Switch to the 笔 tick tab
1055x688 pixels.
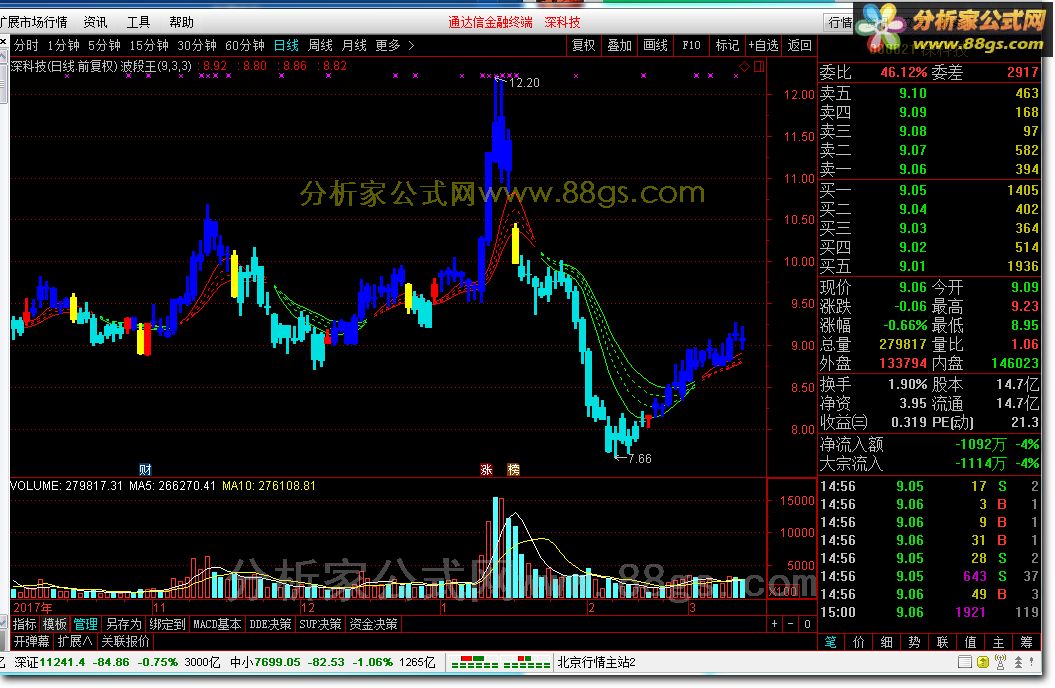click(830, 642)
